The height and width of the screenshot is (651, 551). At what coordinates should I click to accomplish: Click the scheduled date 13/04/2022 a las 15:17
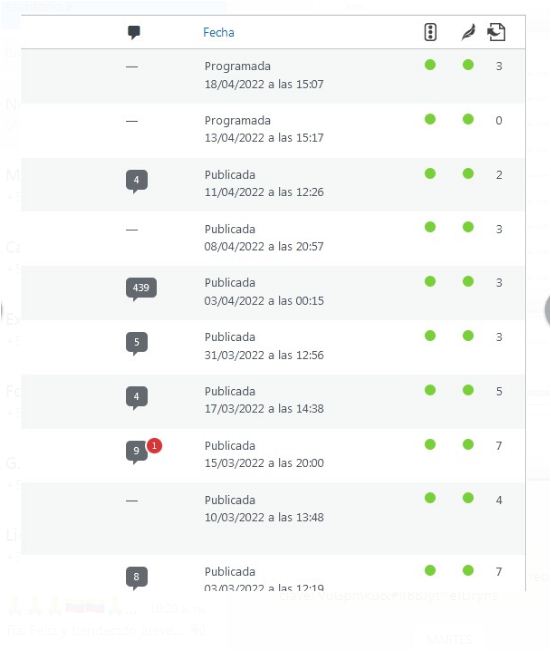coord(264,138)
